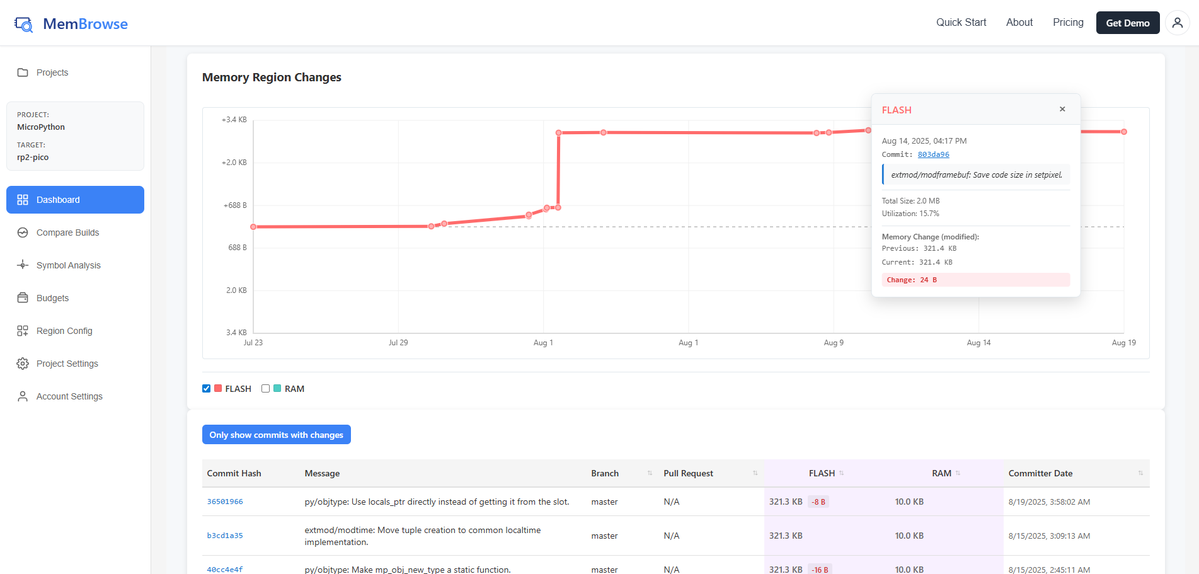Click the leftmost Jul 23 chart data point
1199x574 pixels.
(x=253, y=227)
